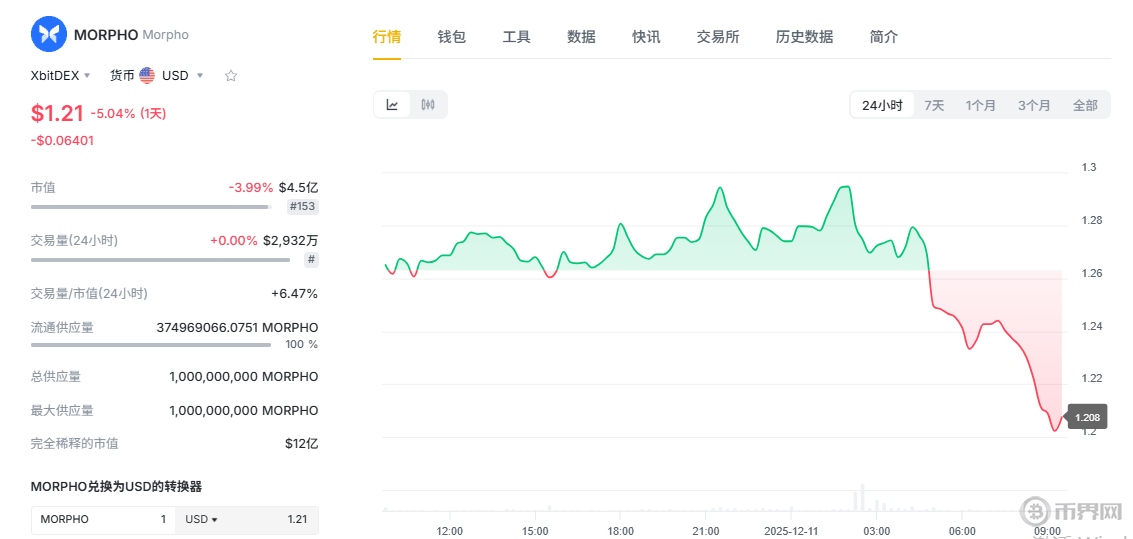Click the #153 market cap rank badge
Screen dimensions: 1133x539
click(x=302, y=207)
